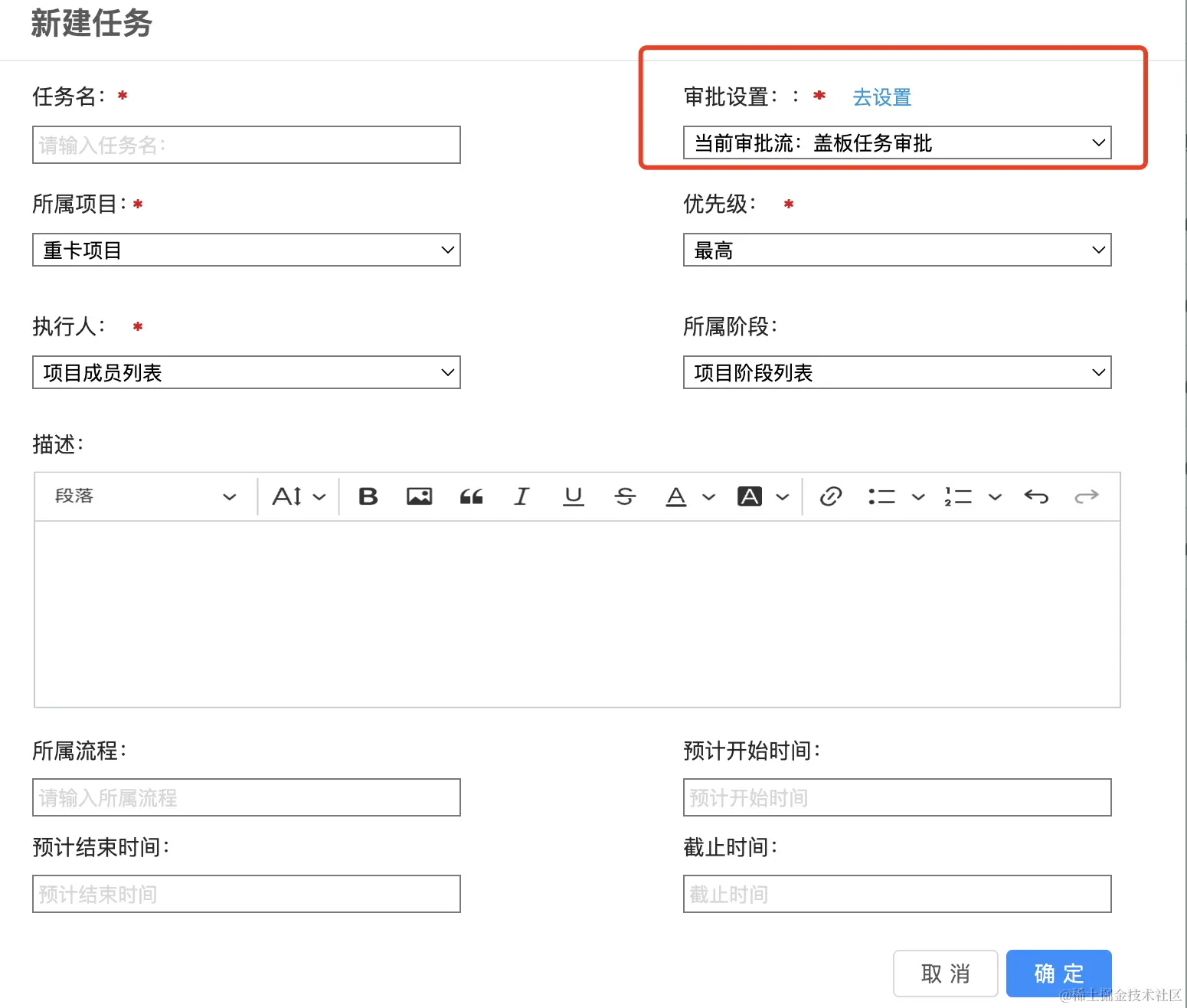Expand numbered list style arrow

995,497
